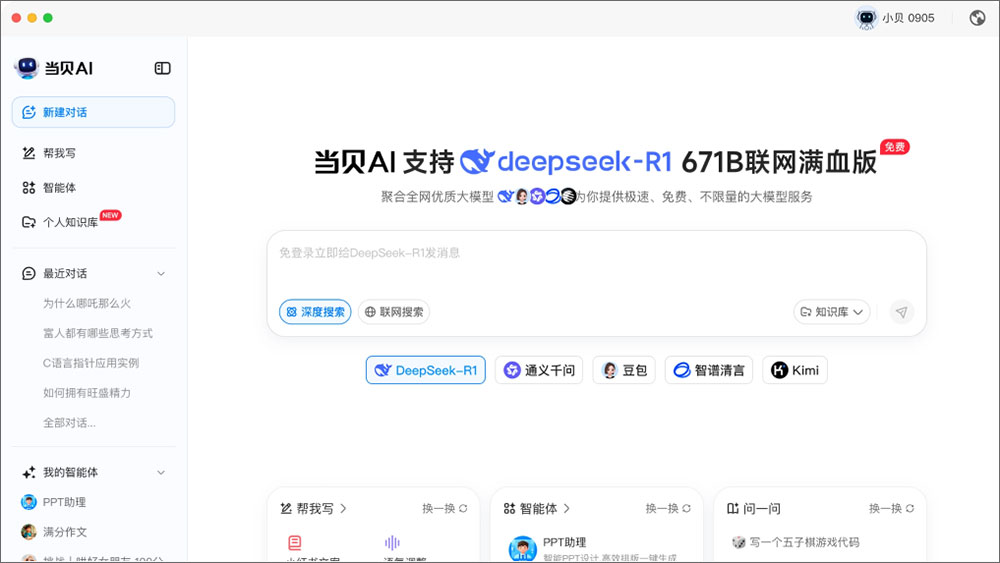Select the Kimi model
The image size is (1000, 563).
click(x=795, y=370)
